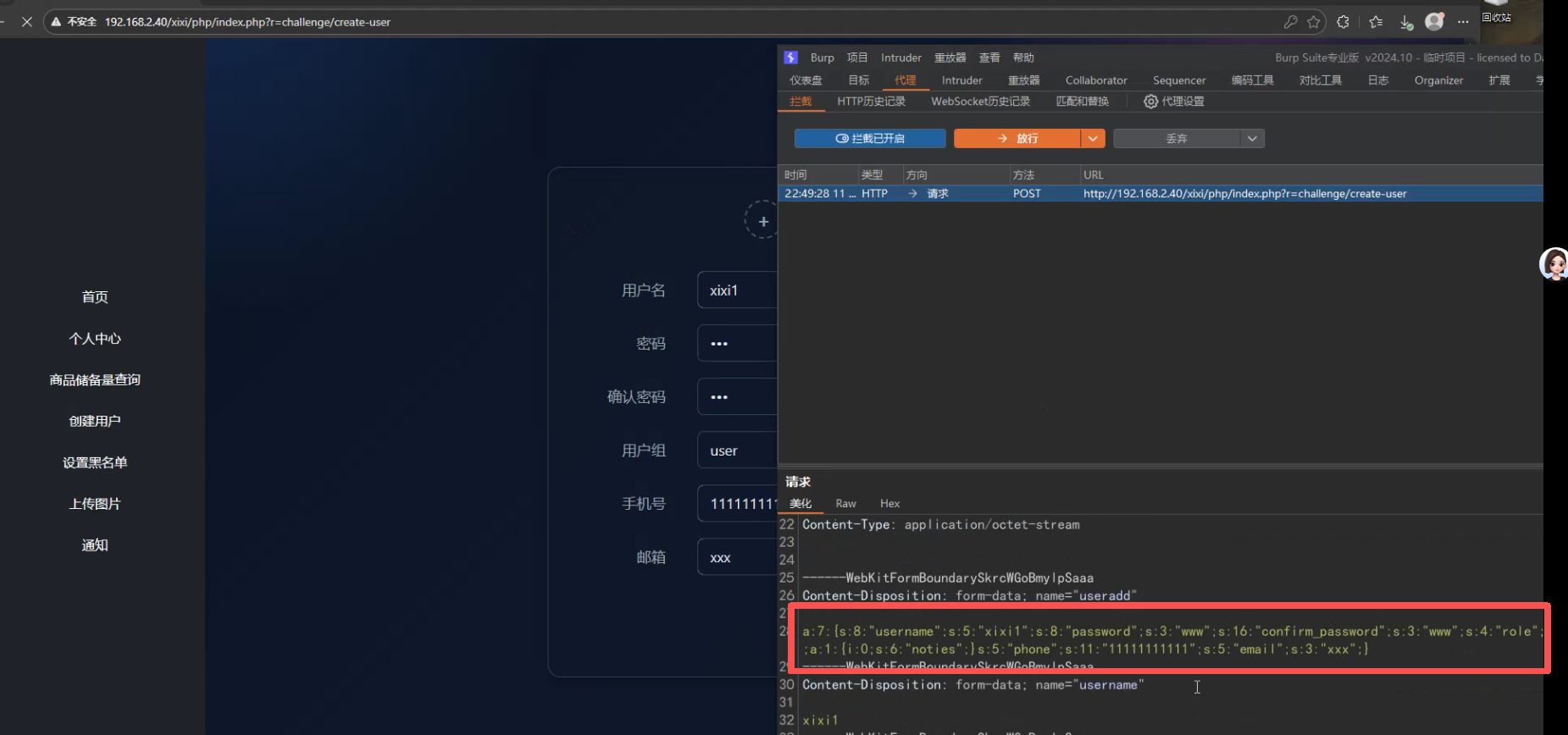Switch to the 对比工具 tab
This screenshot has height=735, width=1568.
click(x=1321, y=80)
